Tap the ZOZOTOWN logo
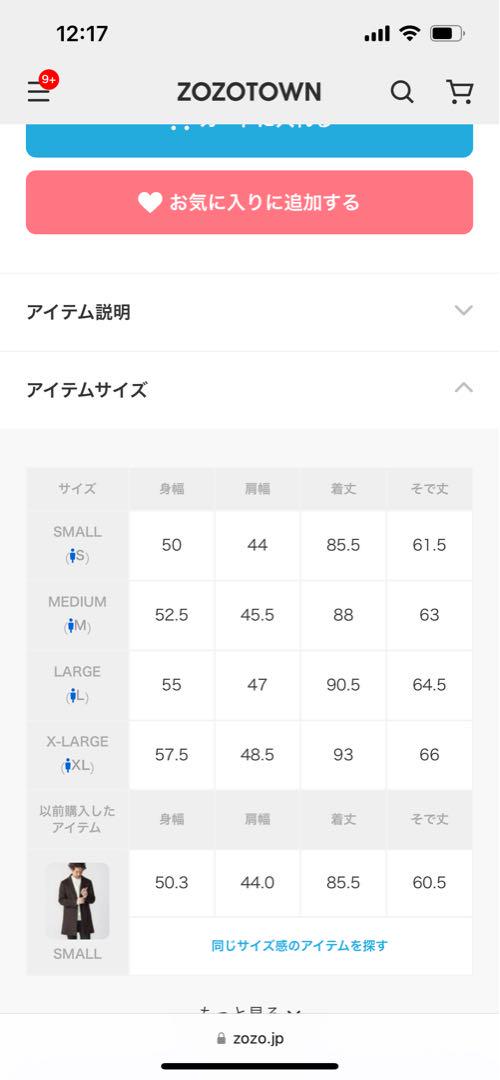Viewport: 500px width, 1080px height. click(249, 92)
